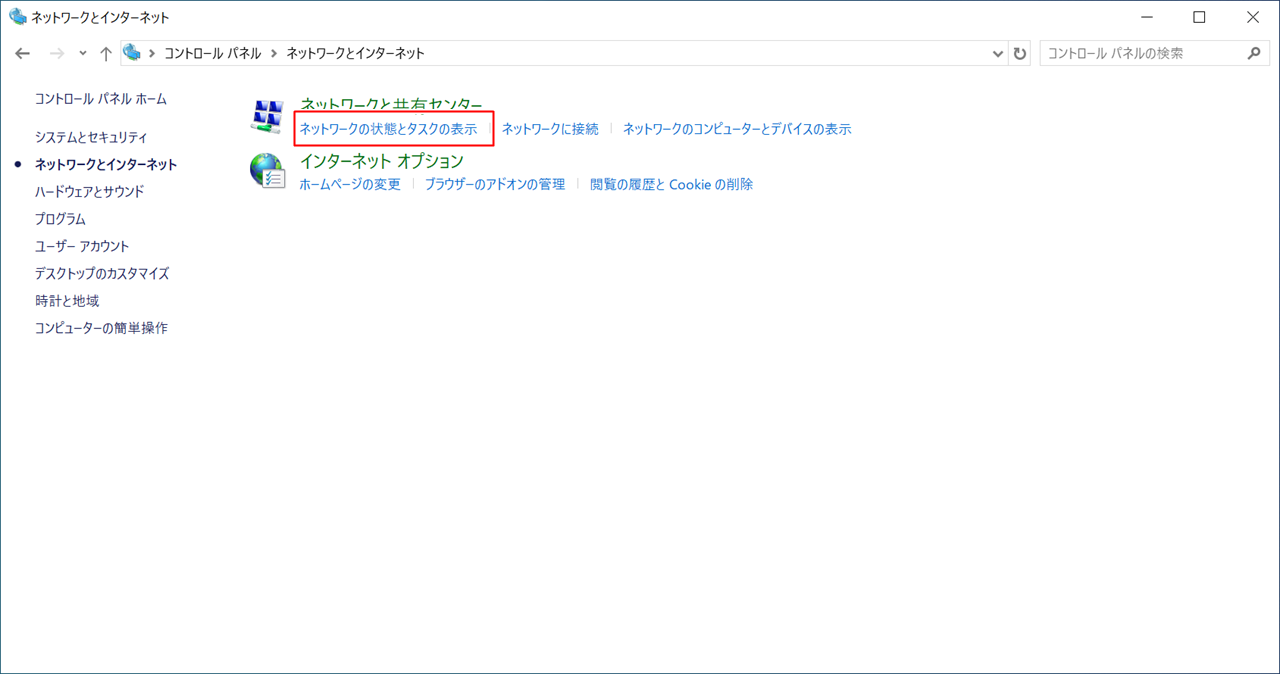Viewport: 1280px width, 674px height.
Task: Expand chevron after コントロール パネル breadcrumb
Action: pos(274,54)
